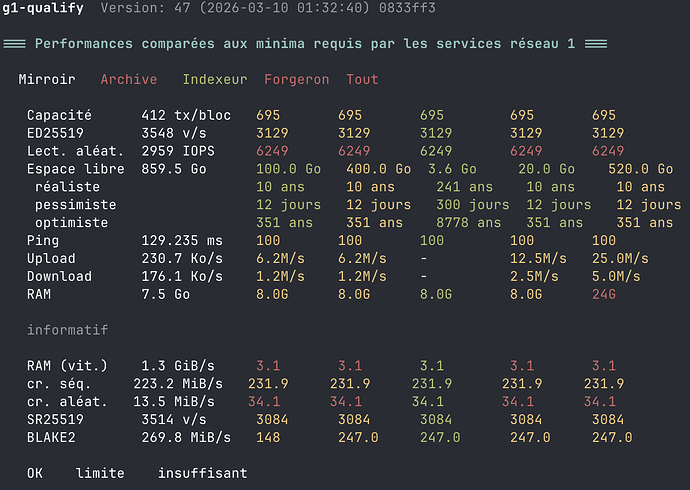Click the informatif section heading
Image resolution: width=690 pixels, height=490 pixels.
click(x=68, y=329)
